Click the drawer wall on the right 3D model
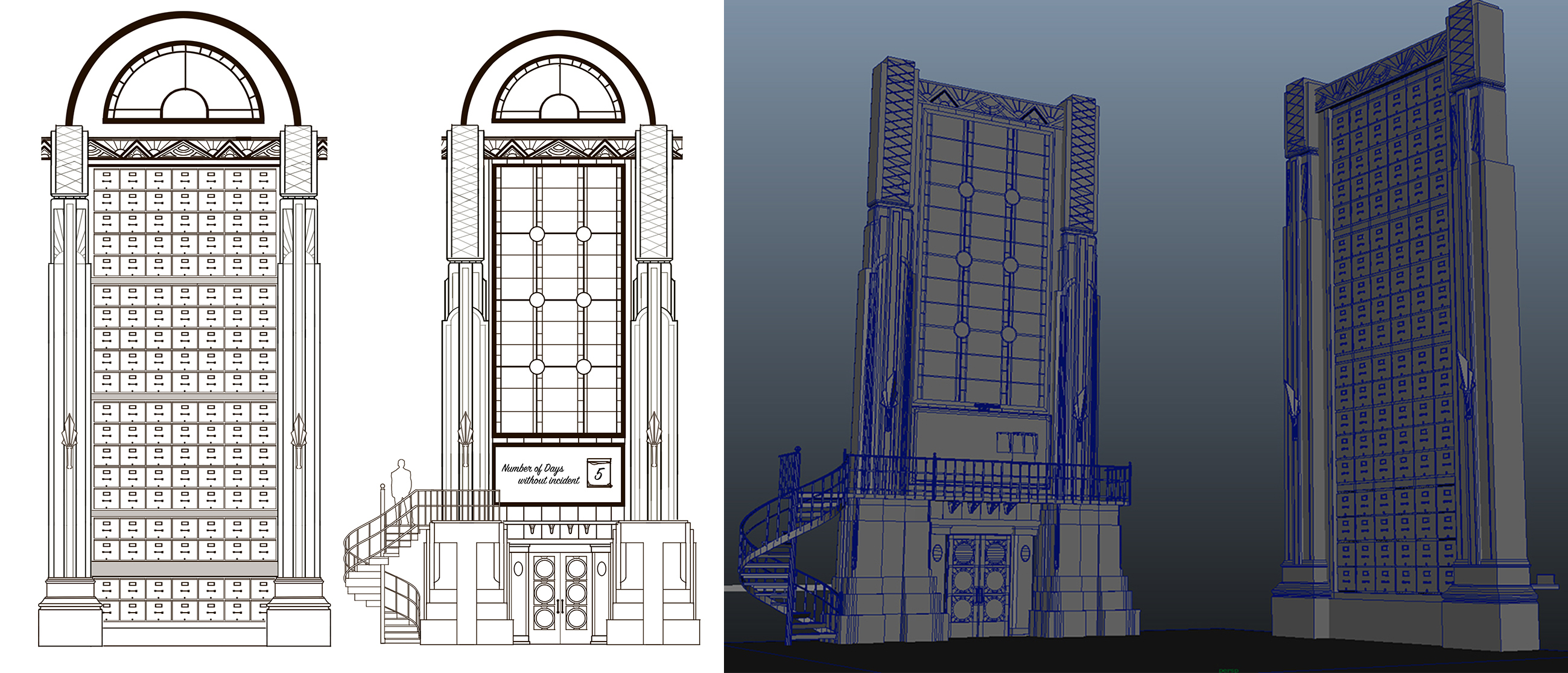Image resolution: width=1568 pixels, height=673 pixels. pyautogui.click(x=1394, y=341)
